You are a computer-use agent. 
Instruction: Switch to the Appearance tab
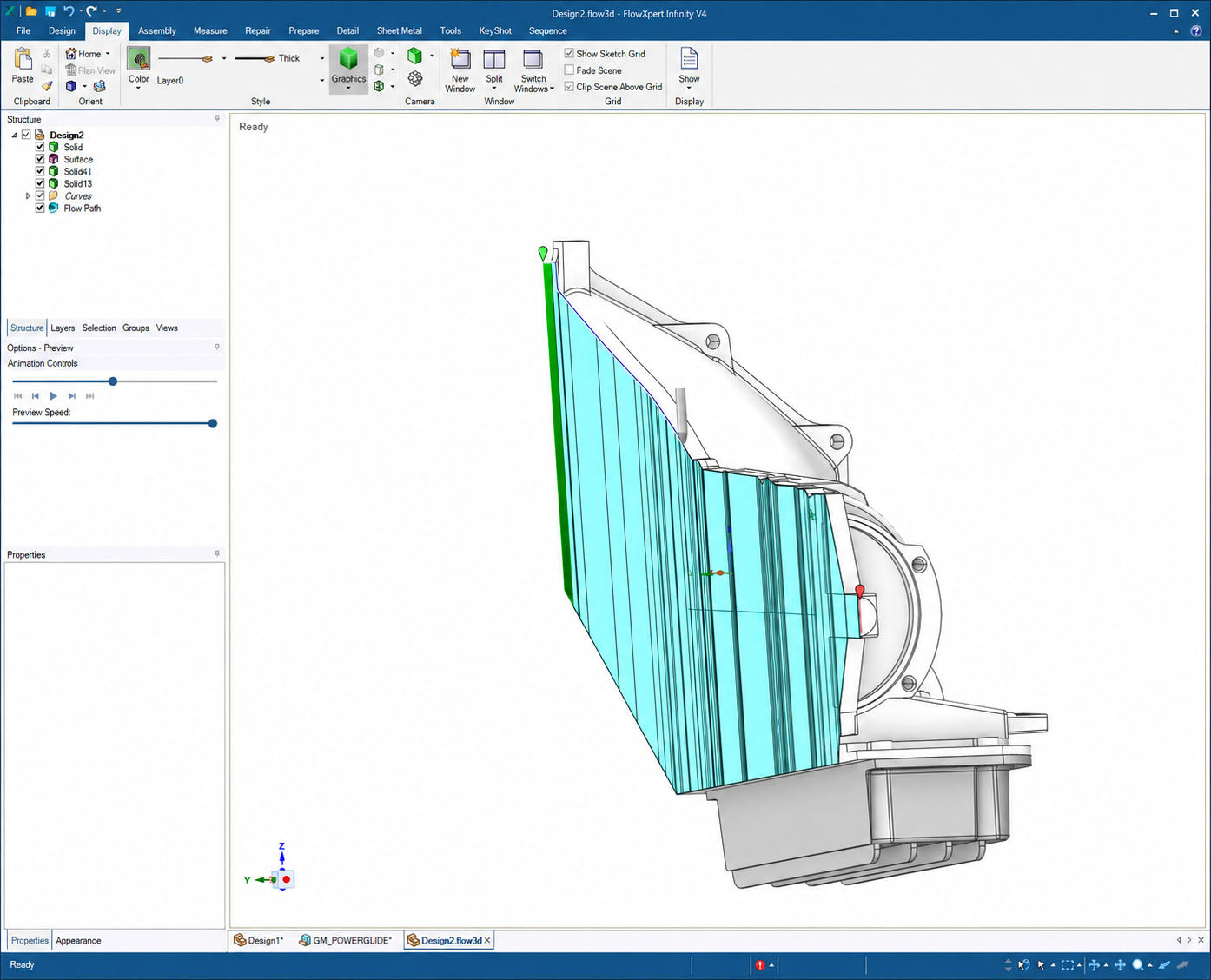pos(78,940)
